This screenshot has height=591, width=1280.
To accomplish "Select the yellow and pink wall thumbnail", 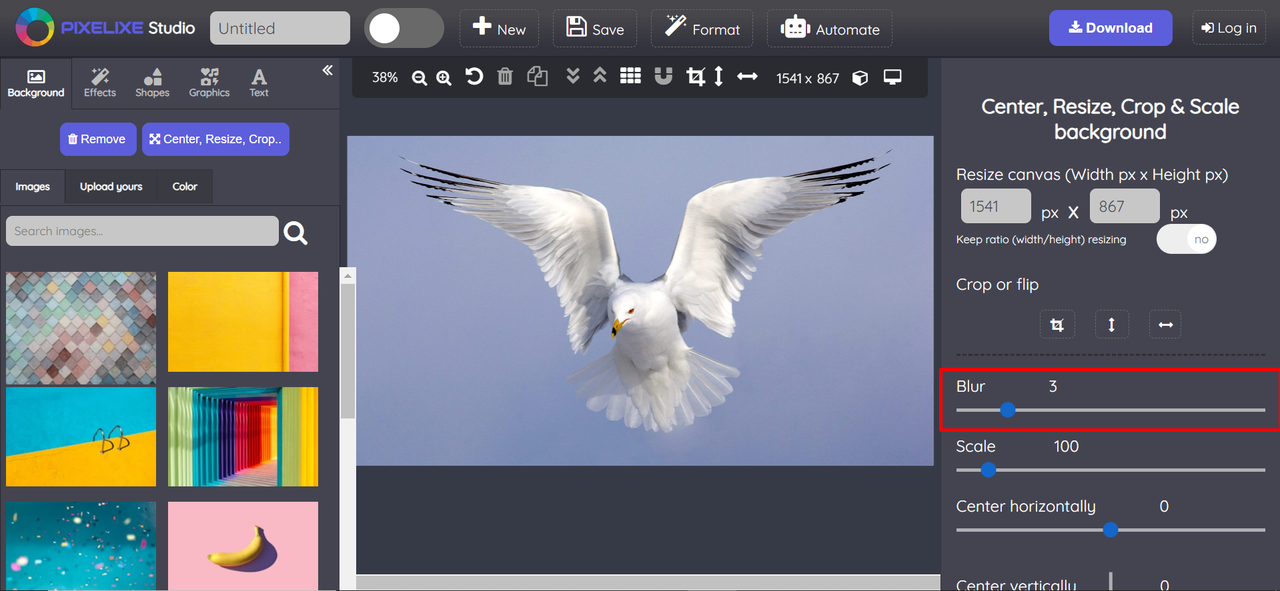I will 243,322.
